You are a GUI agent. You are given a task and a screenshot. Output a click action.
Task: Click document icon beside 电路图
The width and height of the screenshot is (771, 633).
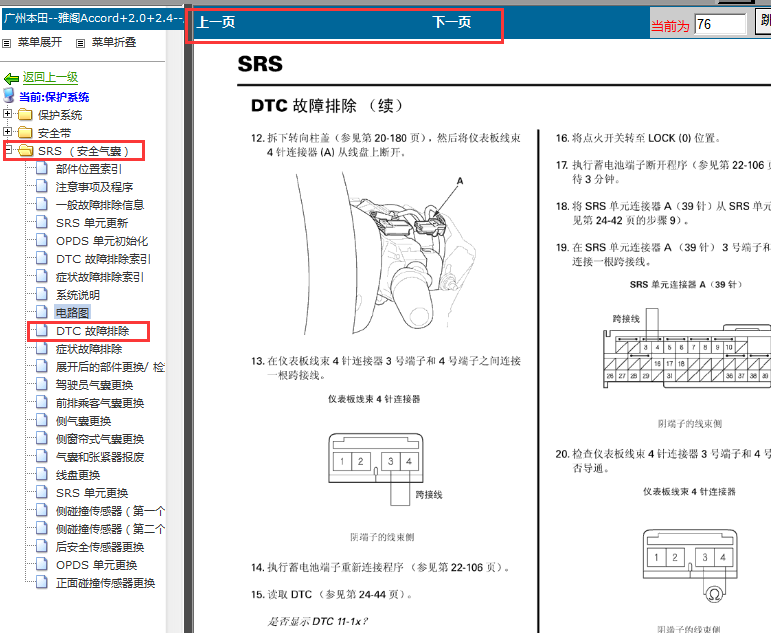click(42, 312)
